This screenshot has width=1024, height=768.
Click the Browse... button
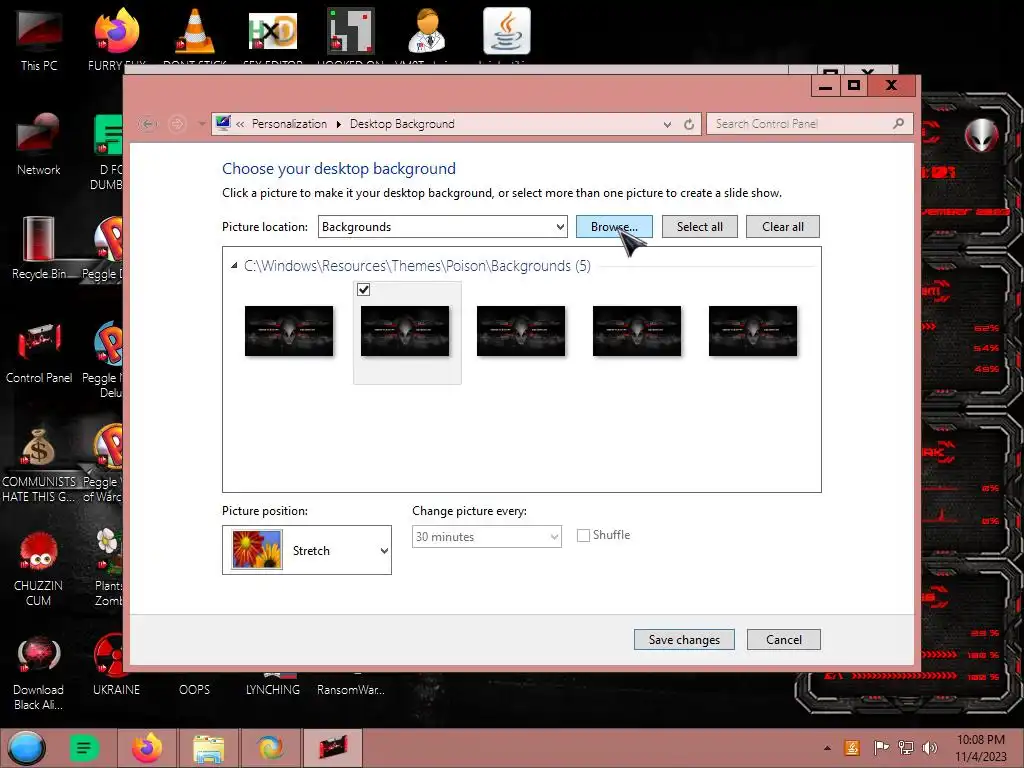pyautogui.click(x=614, y=227)
